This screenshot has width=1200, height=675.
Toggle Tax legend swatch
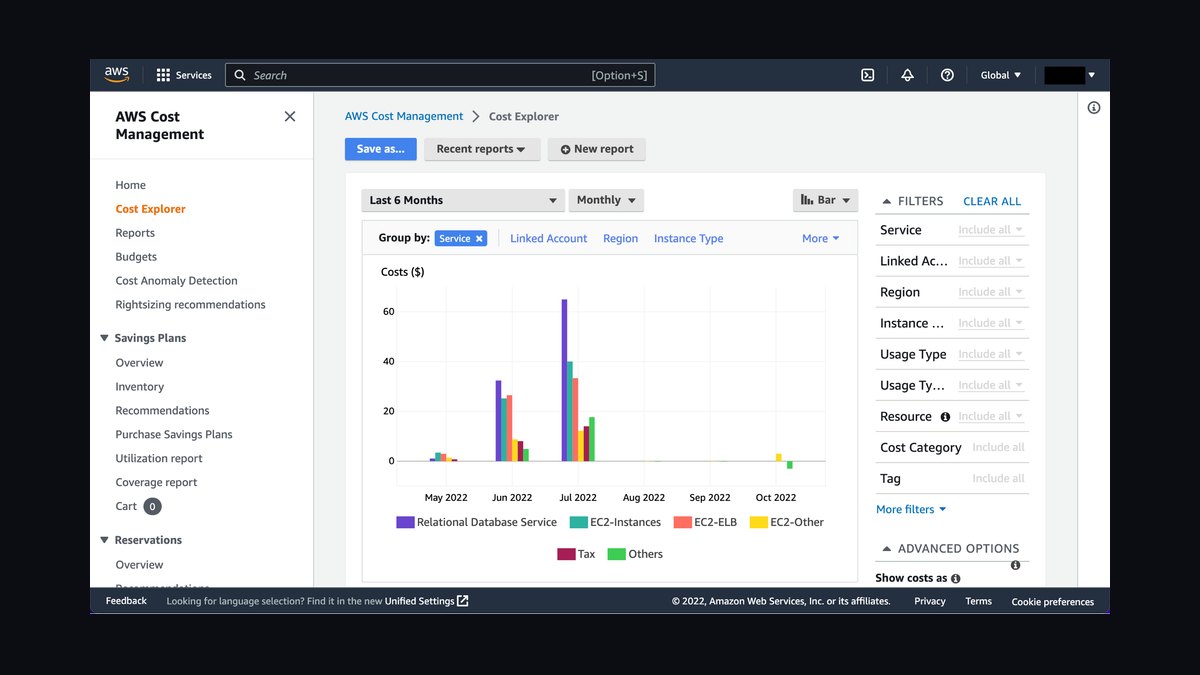566,554
